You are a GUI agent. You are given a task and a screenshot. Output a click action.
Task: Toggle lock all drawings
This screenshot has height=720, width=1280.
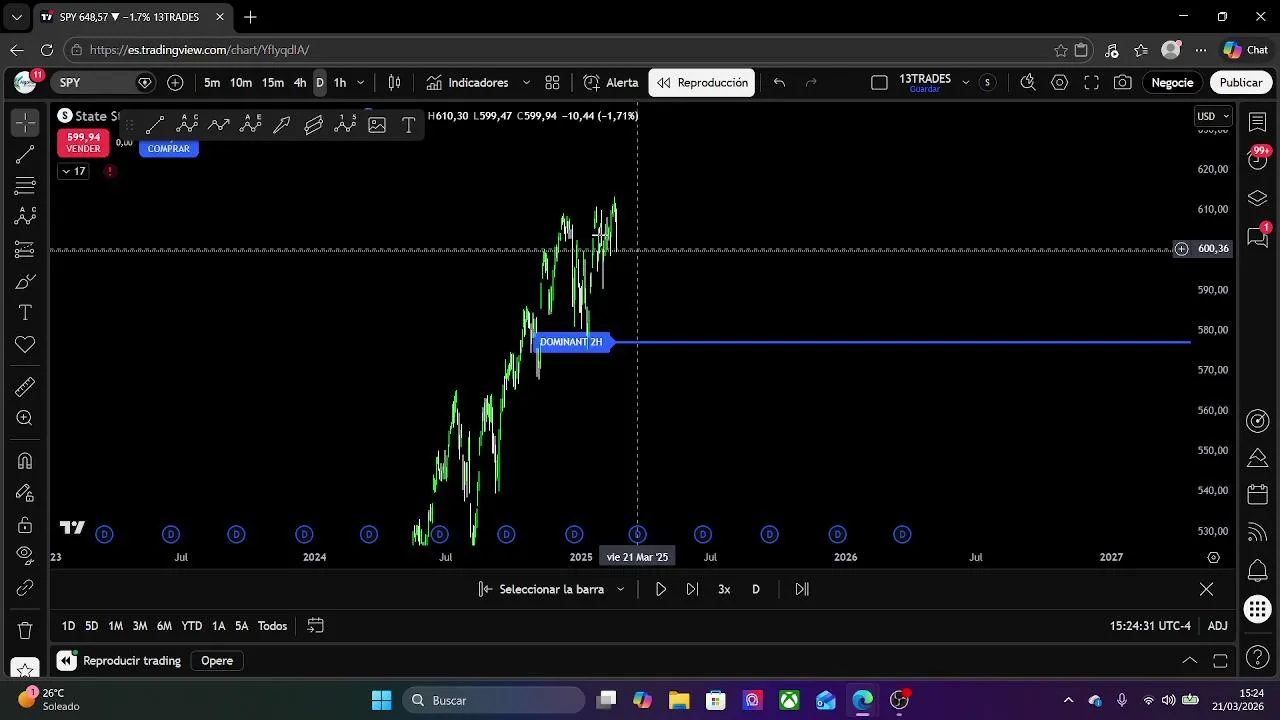pos(25,525)
